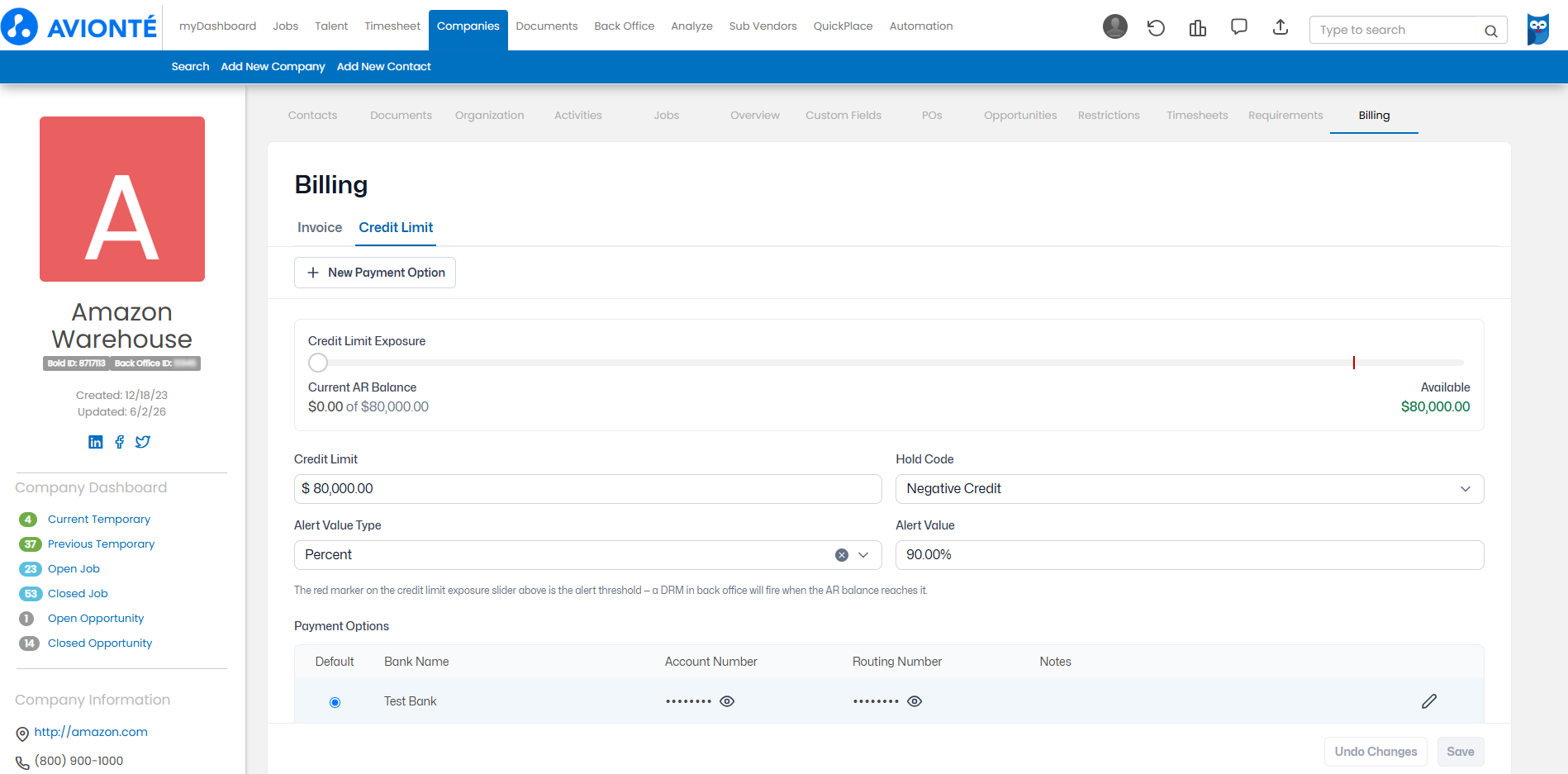The height and width of the screenshot is (774, 1568).
Task: Open the recent history icon
Action: click(x=1157, y=28)
